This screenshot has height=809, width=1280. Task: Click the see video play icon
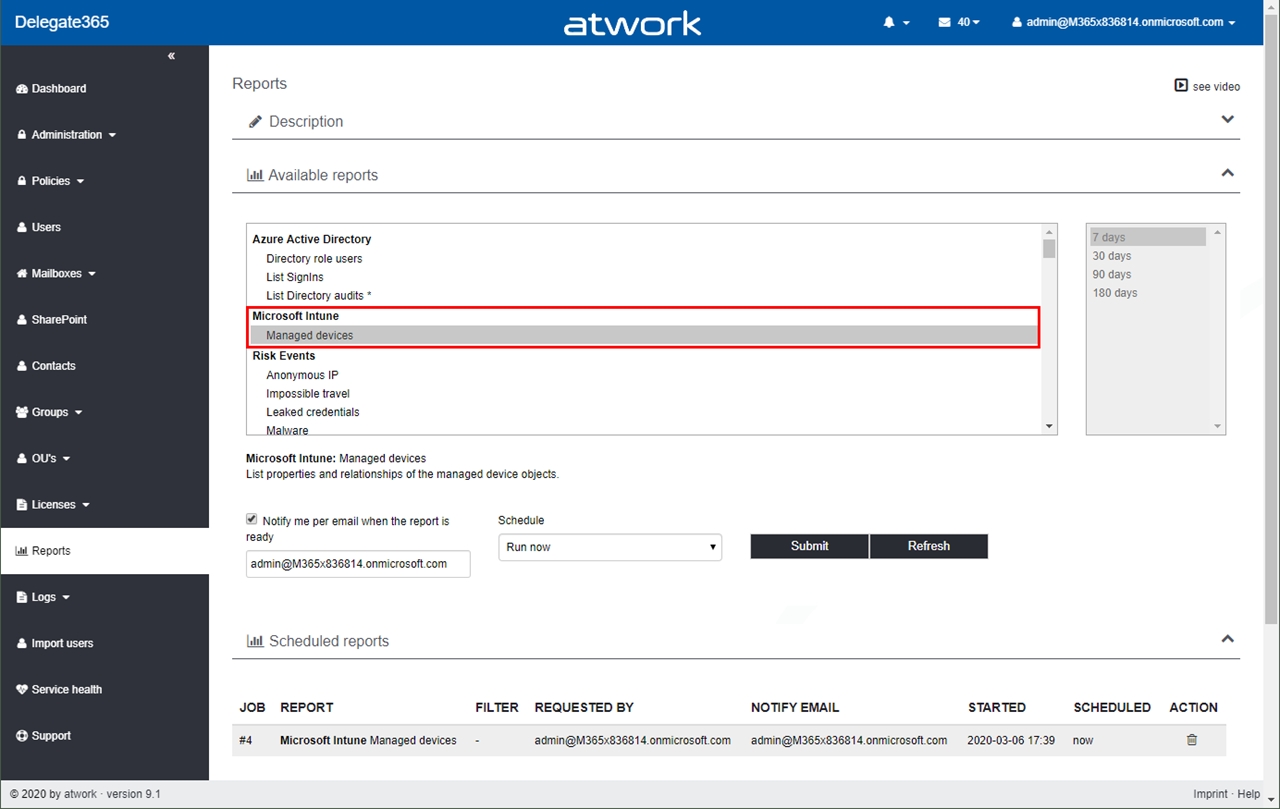1181,86
